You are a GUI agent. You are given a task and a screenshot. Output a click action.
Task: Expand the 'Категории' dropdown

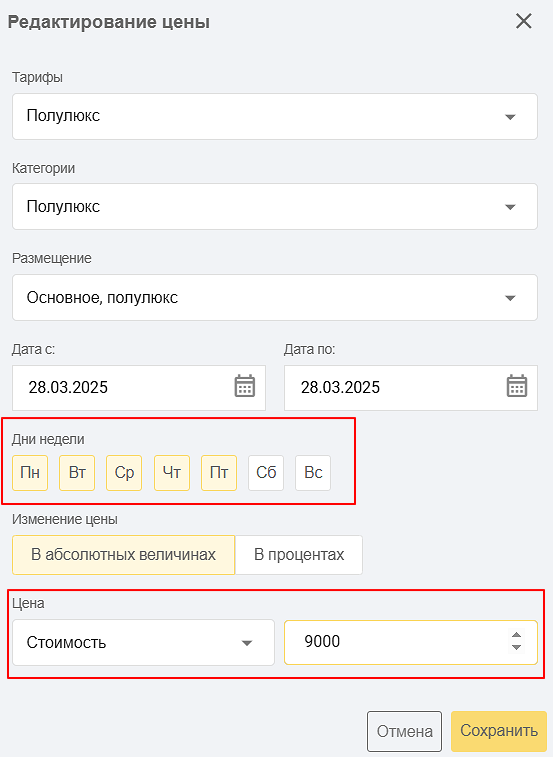(x=275, y=207)
